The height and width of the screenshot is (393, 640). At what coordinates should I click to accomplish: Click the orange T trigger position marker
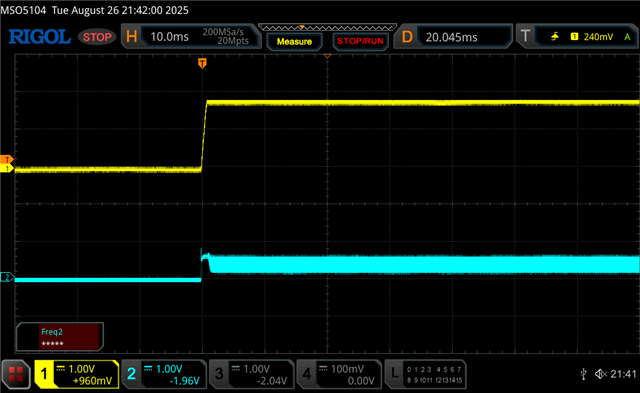coord(202,63)
